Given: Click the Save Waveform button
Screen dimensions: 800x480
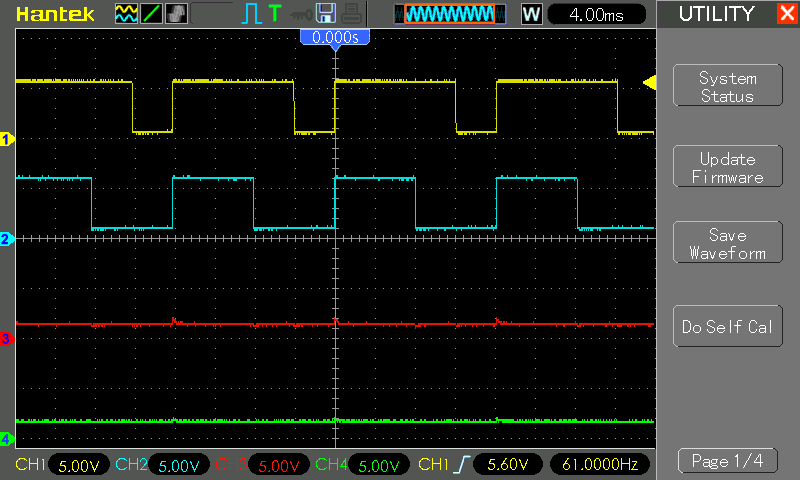Looking at the screenshot, I should (x=728, y=242).
